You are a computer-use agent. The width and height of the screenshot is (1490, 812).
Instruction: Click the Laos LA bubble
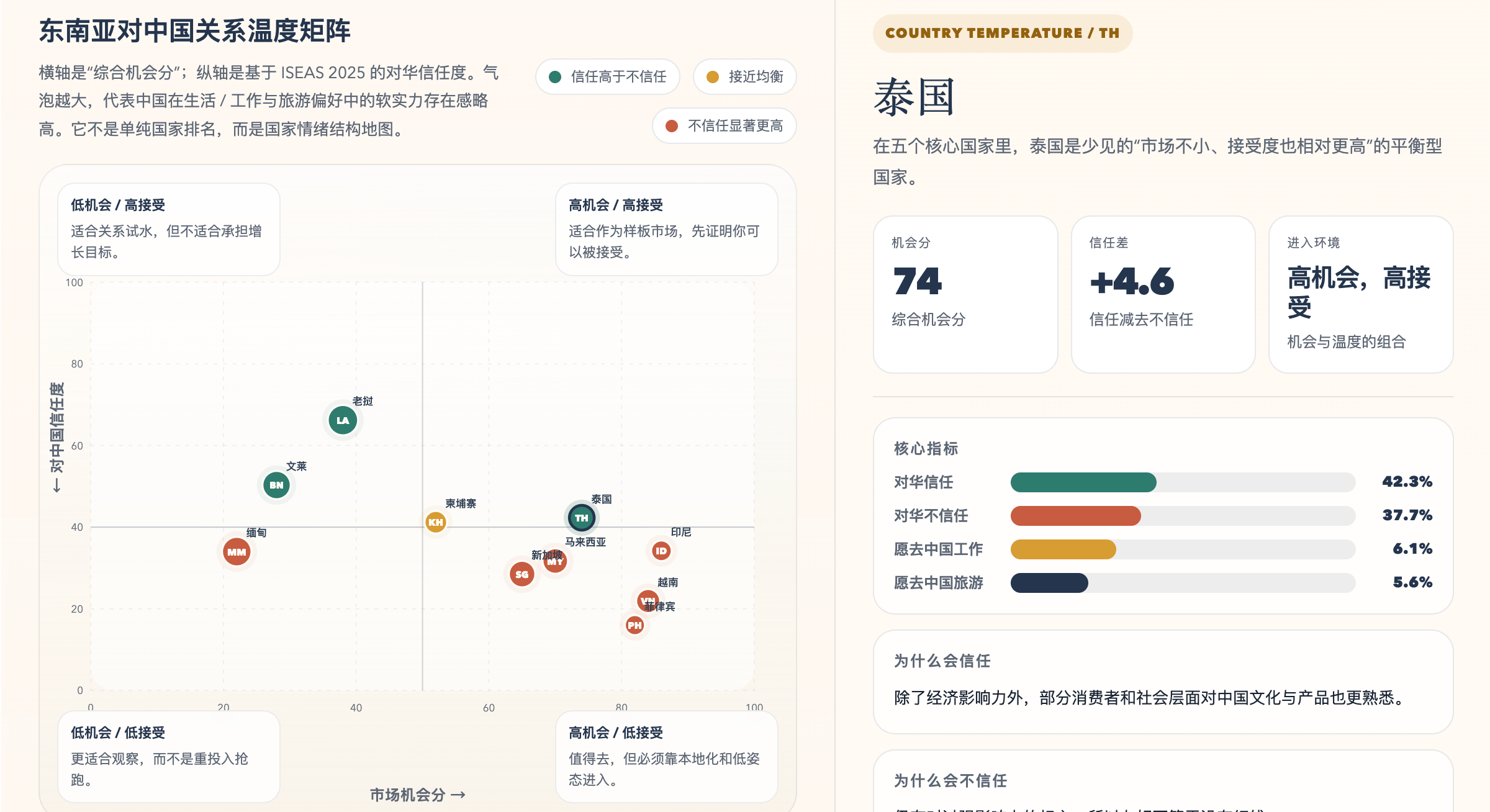point(343,420)
